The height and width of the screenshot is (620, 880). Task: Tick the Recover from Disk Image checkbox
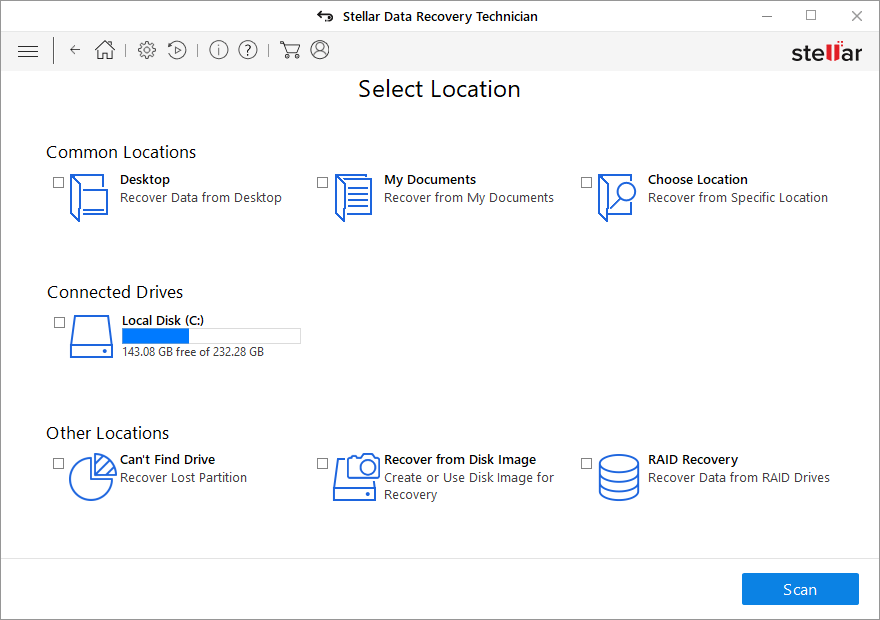click(x=322, y=463)
